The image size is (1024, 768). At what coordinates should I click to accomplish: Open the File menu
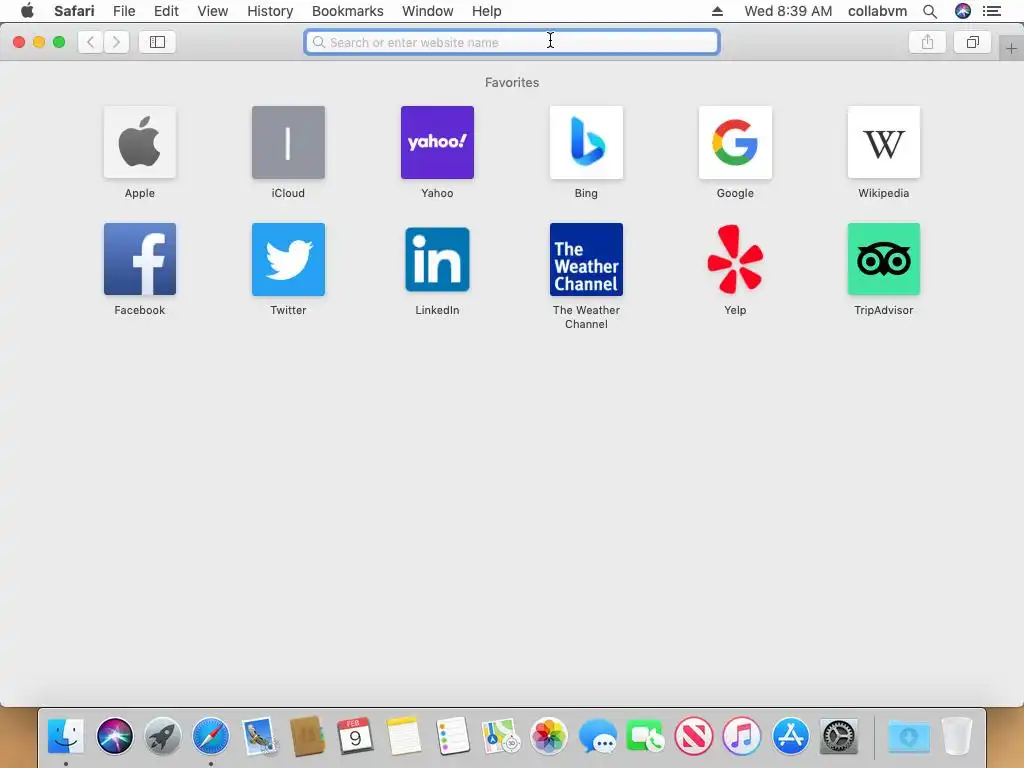pos(123,11)
